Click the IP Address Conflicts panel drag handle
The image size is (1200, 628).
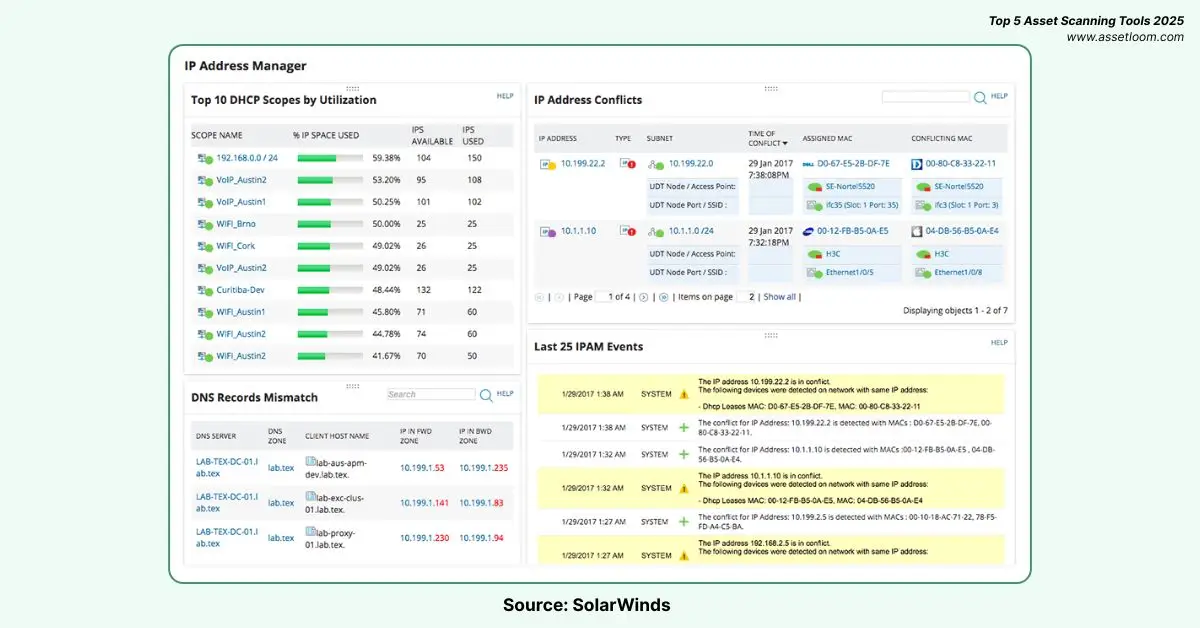click(x=770, y=88)
